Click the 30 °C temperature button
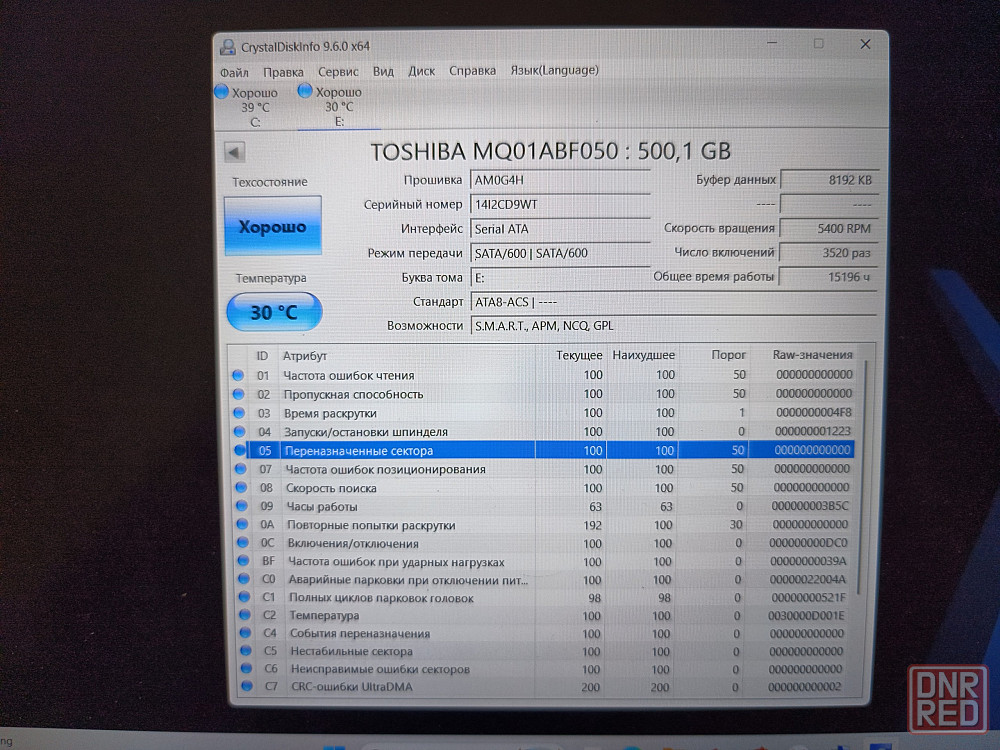The image size is (1000, 750). 274,312
